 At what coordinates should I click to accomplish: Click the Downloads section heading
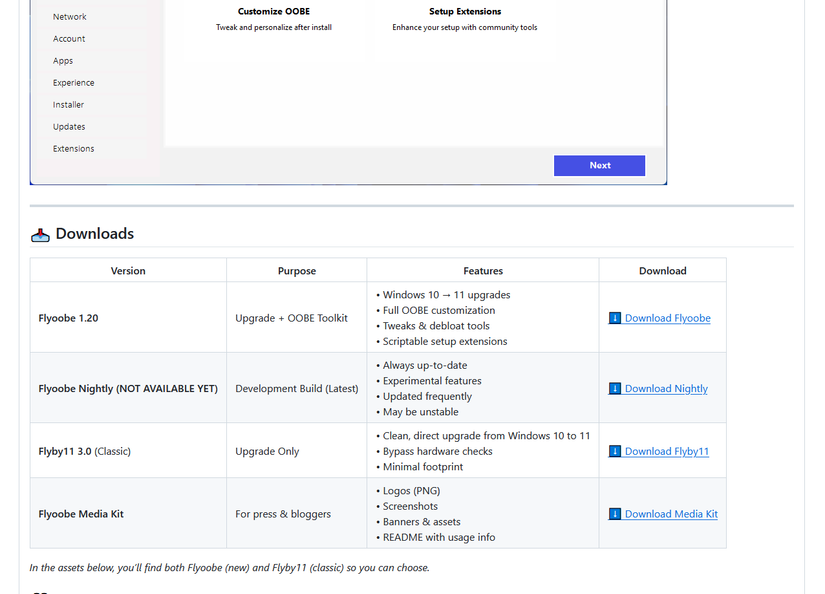(95, 234)
